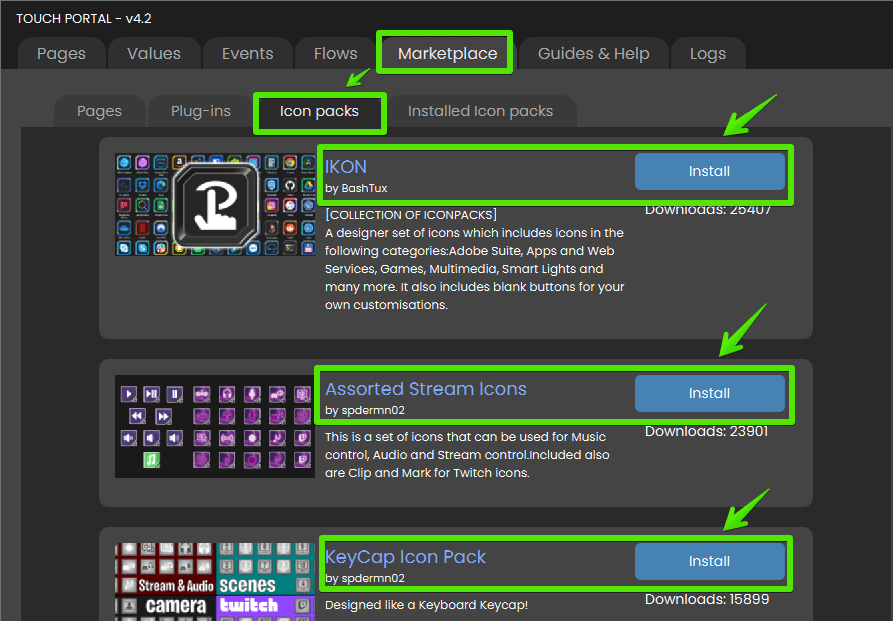Click the 'TOUCH PORTAL - v4.2' title text

pos(84,19)
